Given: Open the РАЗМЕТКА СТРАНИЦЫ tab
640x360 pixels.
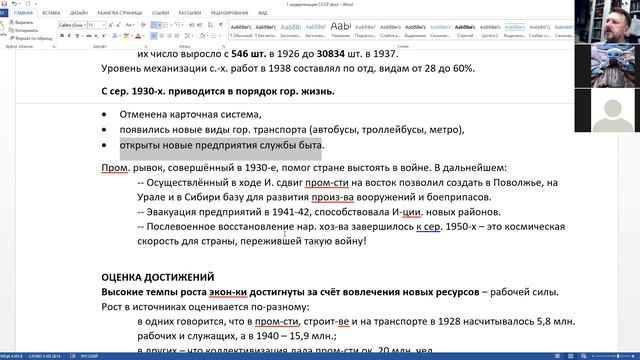Looking at the screenshot, I should tap(120, 13).
